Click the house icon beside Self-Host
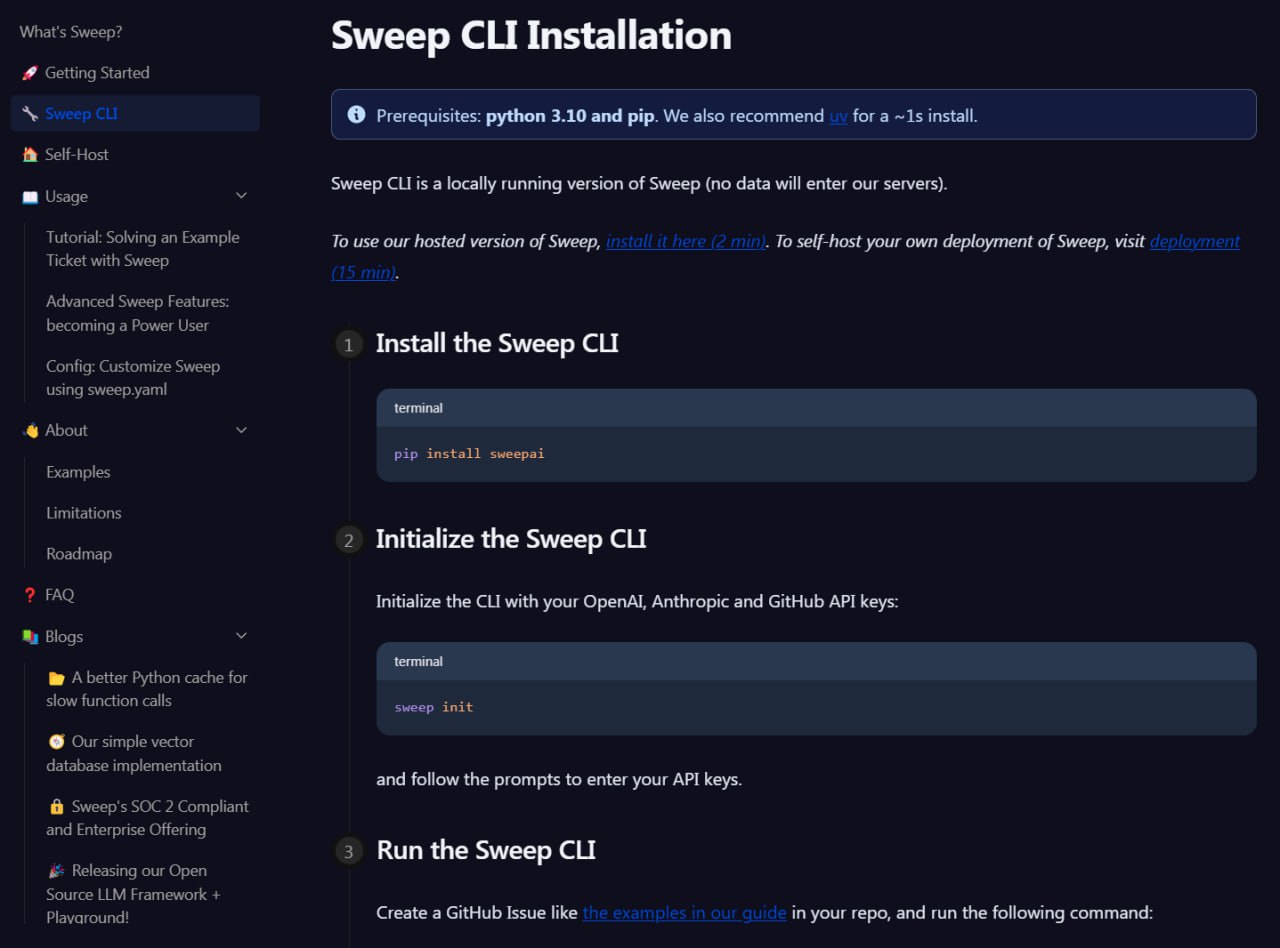Screen dimensions: 1280x948 coord(30,155)
